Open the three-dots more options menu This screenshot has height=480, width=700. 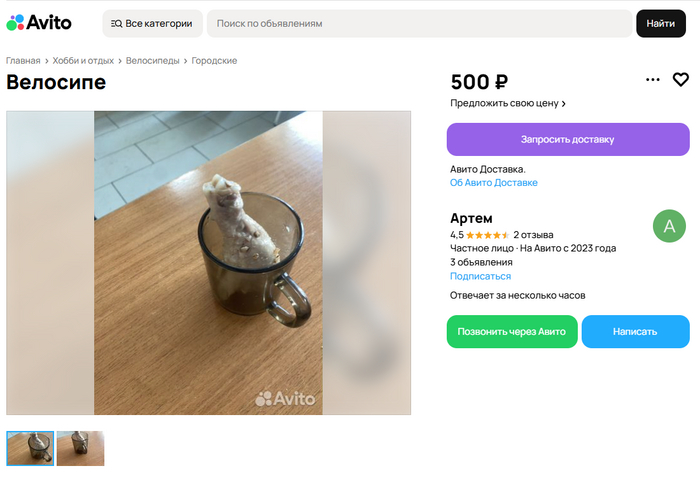pyautogui.click(x=653, y=80)
